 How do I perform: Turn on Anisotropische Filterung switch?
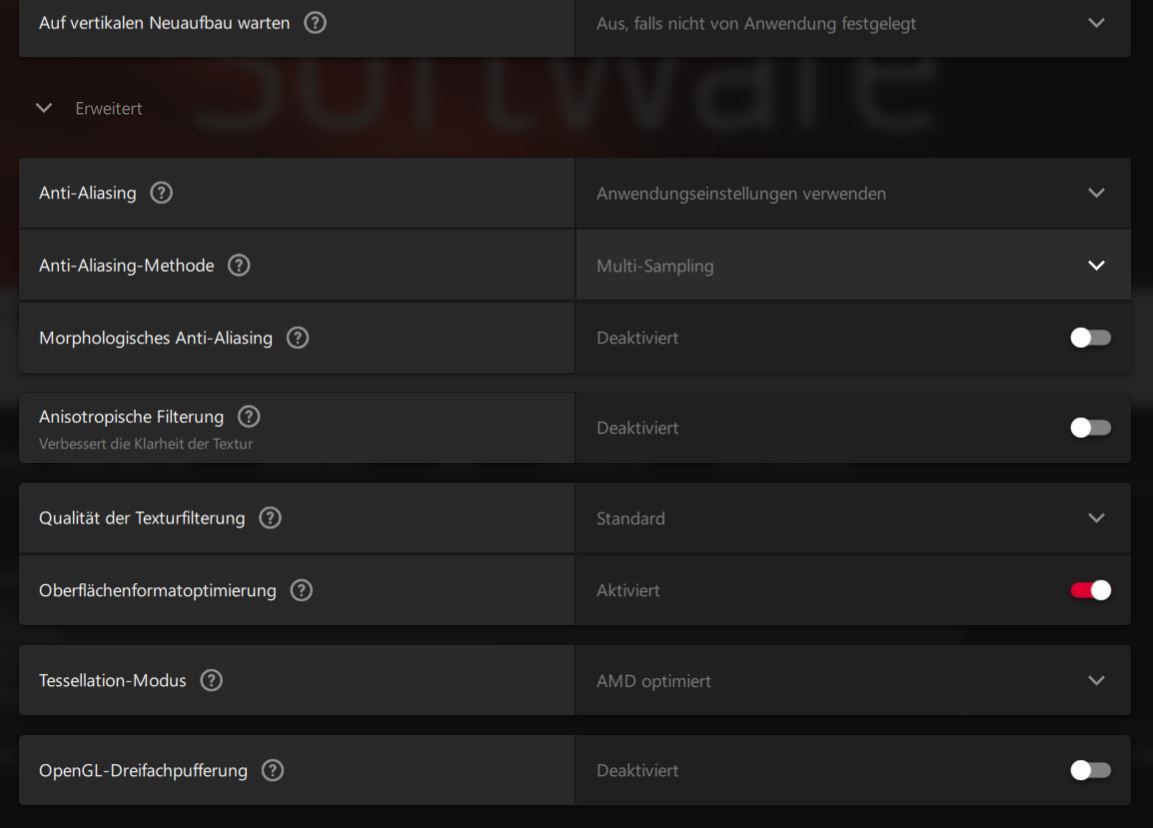click(1090, 427)
